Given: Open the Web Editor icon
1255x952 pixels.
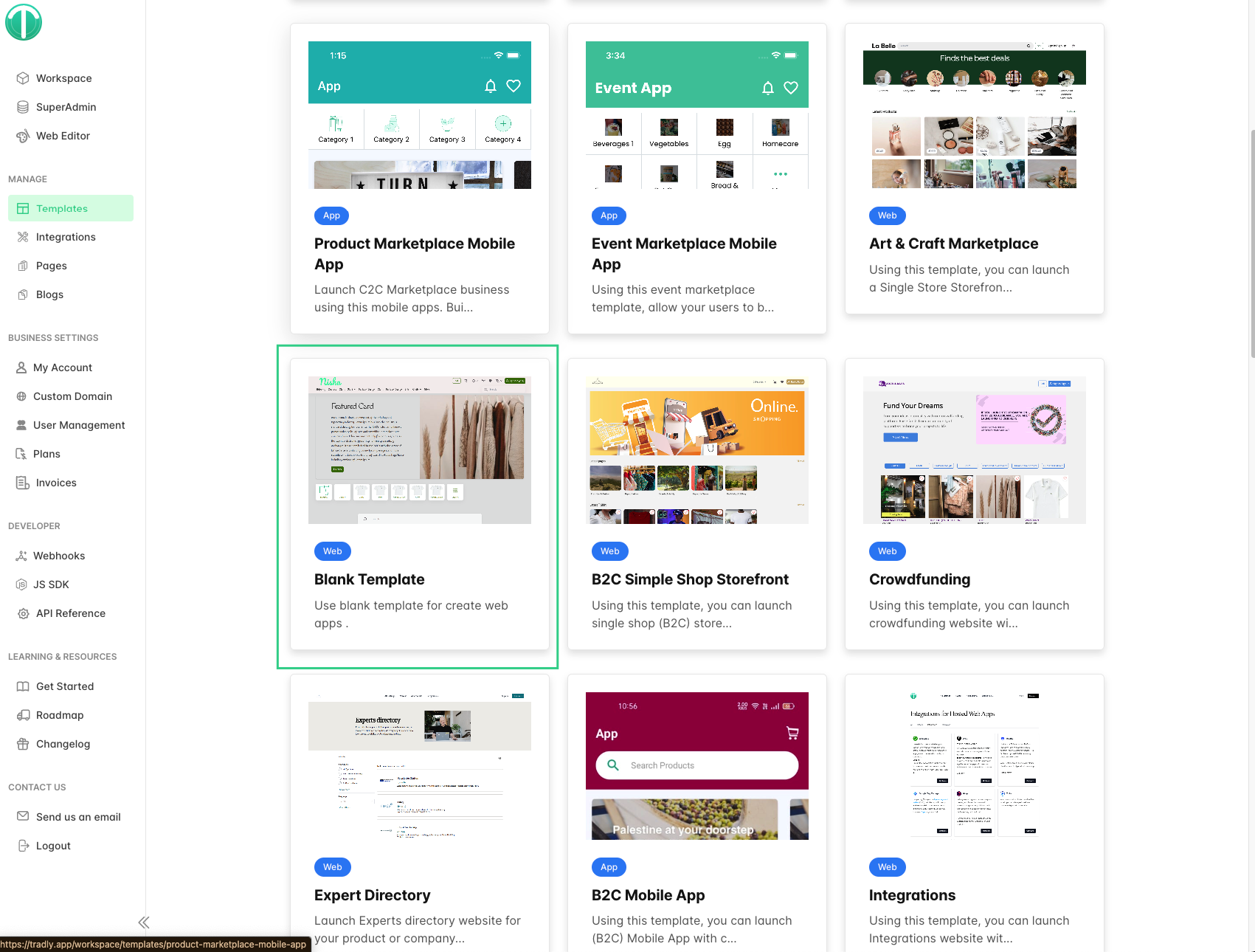Looking at the screenshot, I should (x=23, y=136).
